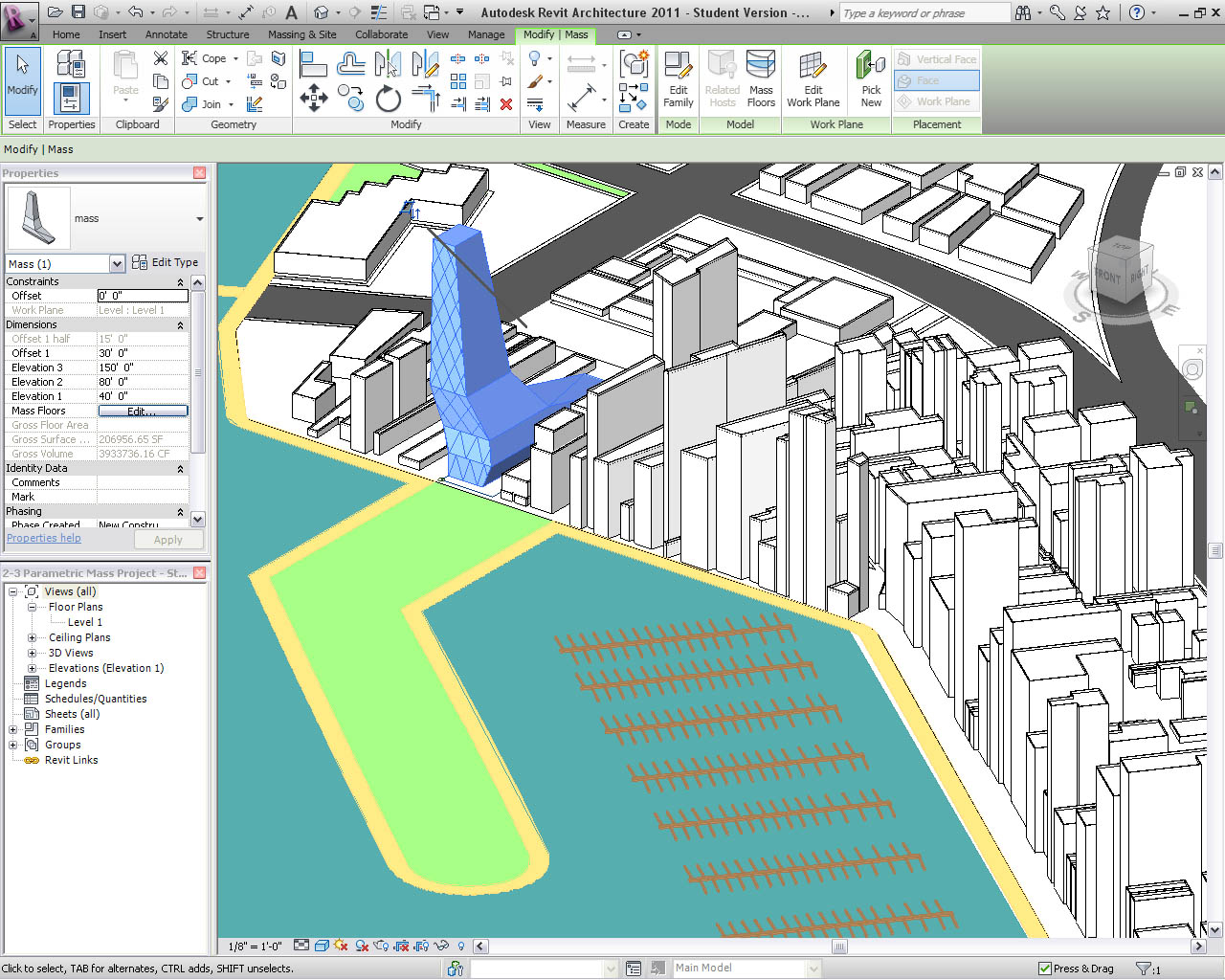Collapse the Constraints section

180,282
